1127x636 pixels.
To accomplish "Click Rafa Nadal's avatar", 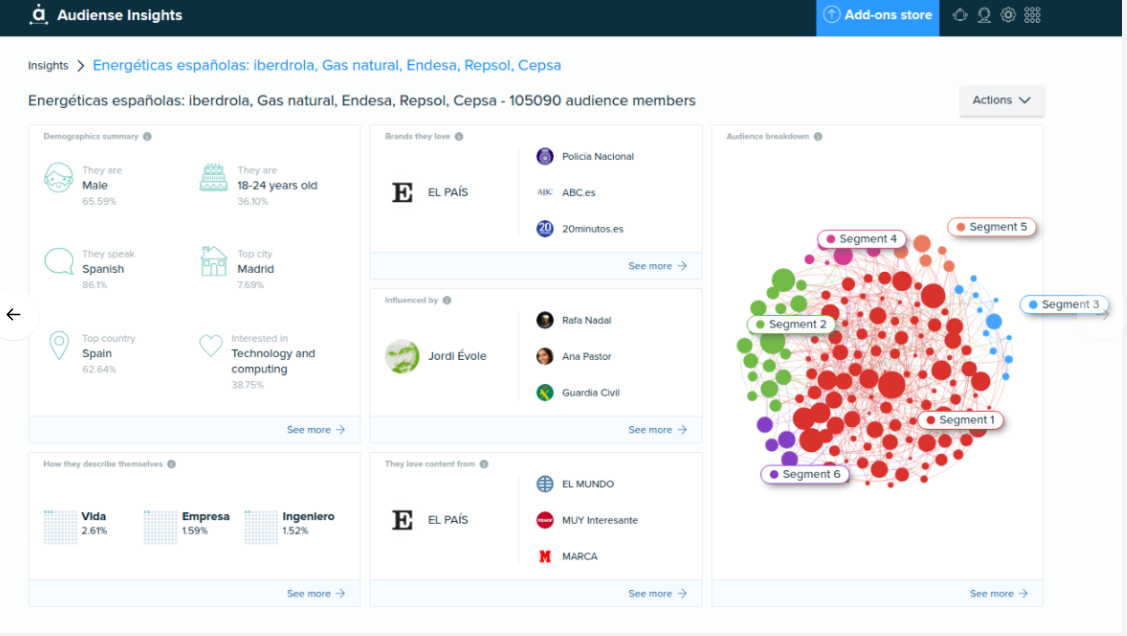I will (545, 320).
